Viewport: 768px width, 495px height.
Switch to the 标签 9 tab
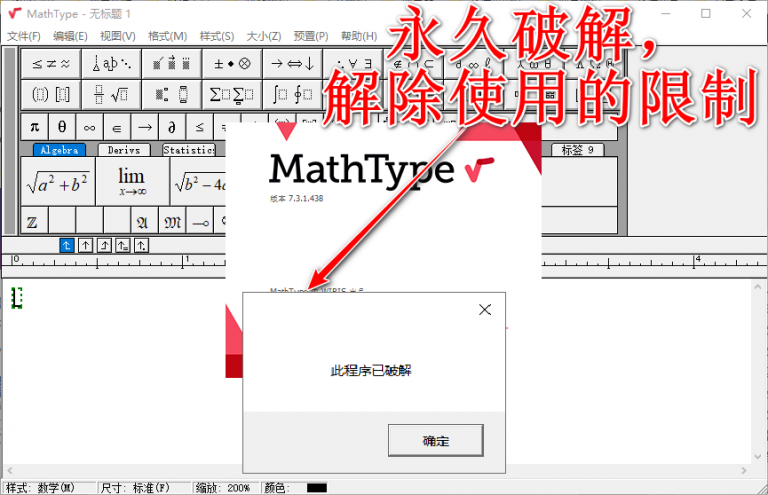coord(577,150)
